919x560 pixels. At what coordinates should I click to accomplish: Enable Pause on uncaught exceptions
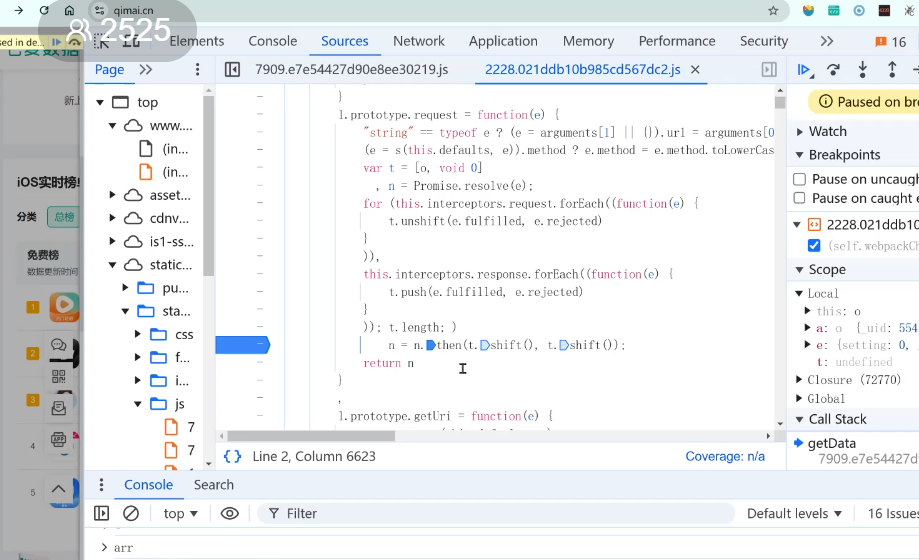tap(799, 178)
